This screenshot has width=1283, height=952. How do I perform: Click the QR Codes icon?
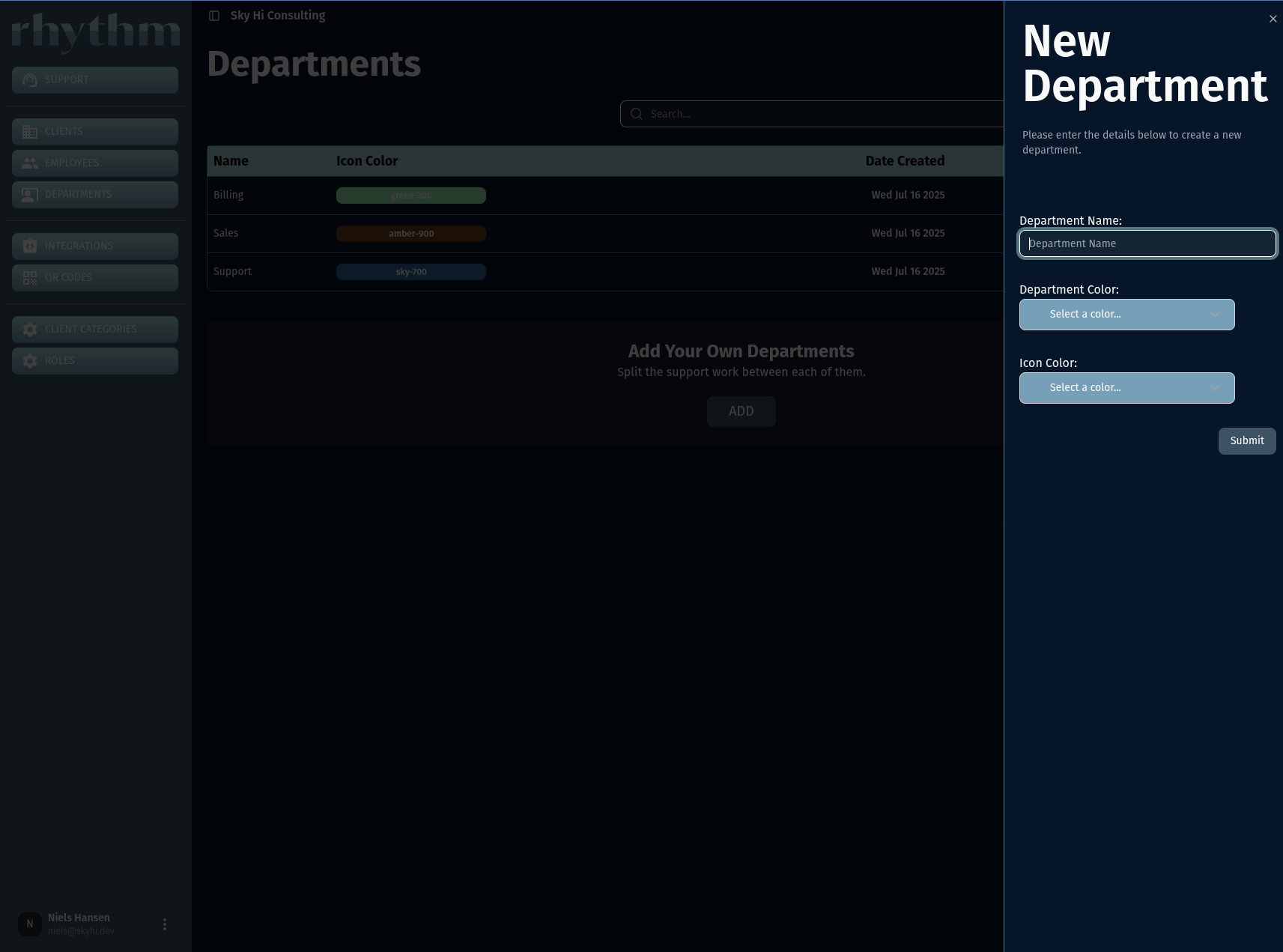point(30,277)
